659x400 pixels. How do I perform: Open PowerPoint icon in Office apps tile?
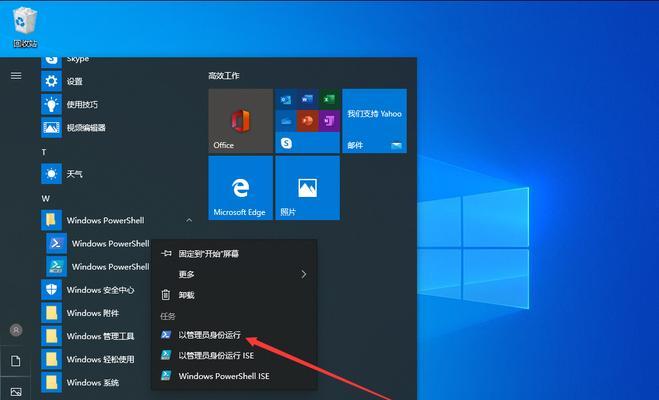coord(308,121)
